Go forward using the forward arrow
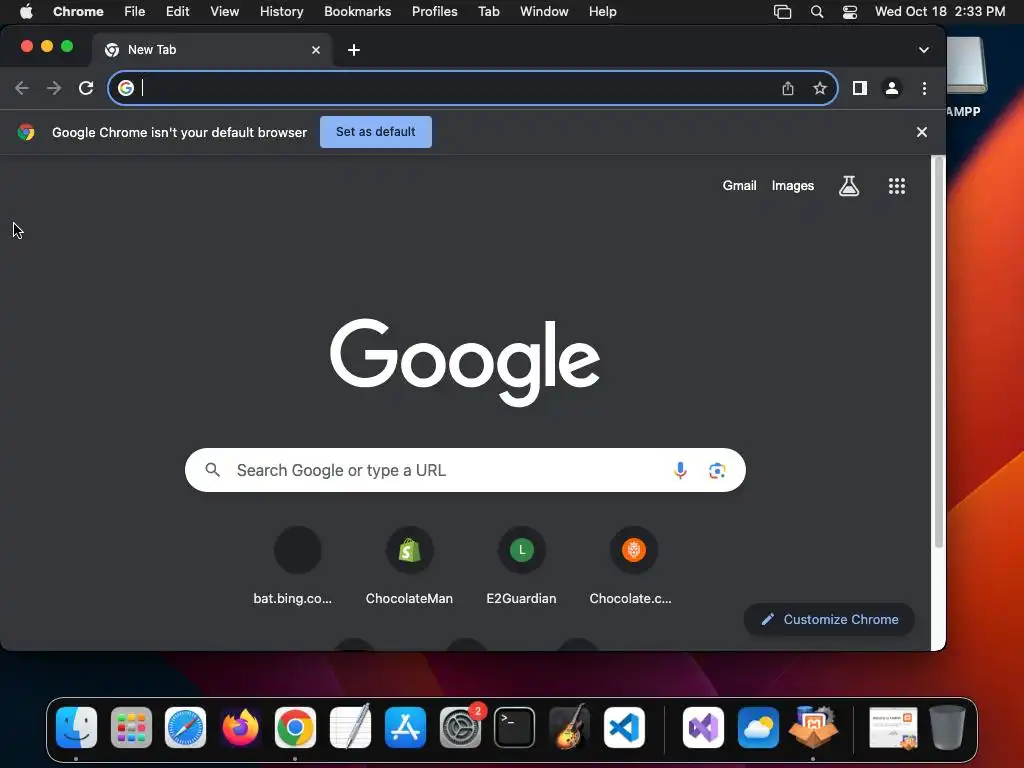This screenshot has width=1024, height=768. (x=54, y=88)
